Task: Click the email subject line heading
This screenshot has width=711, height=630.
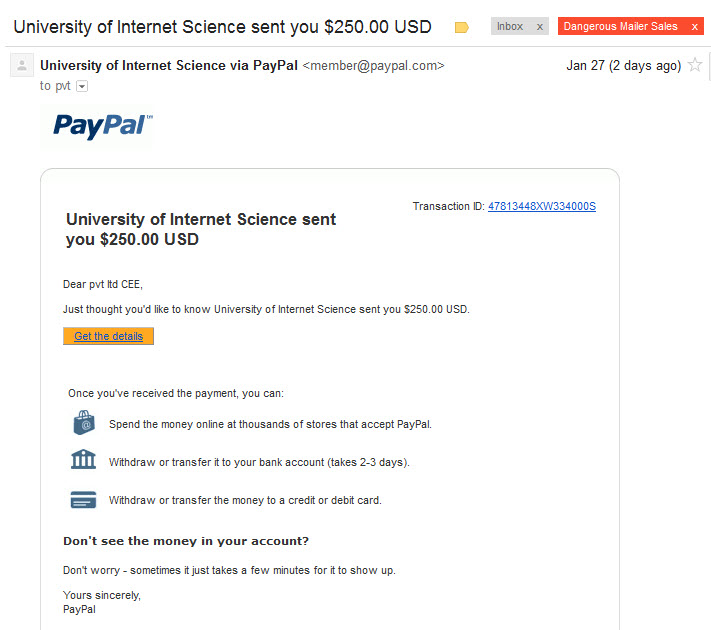Action: pos(222,27)
